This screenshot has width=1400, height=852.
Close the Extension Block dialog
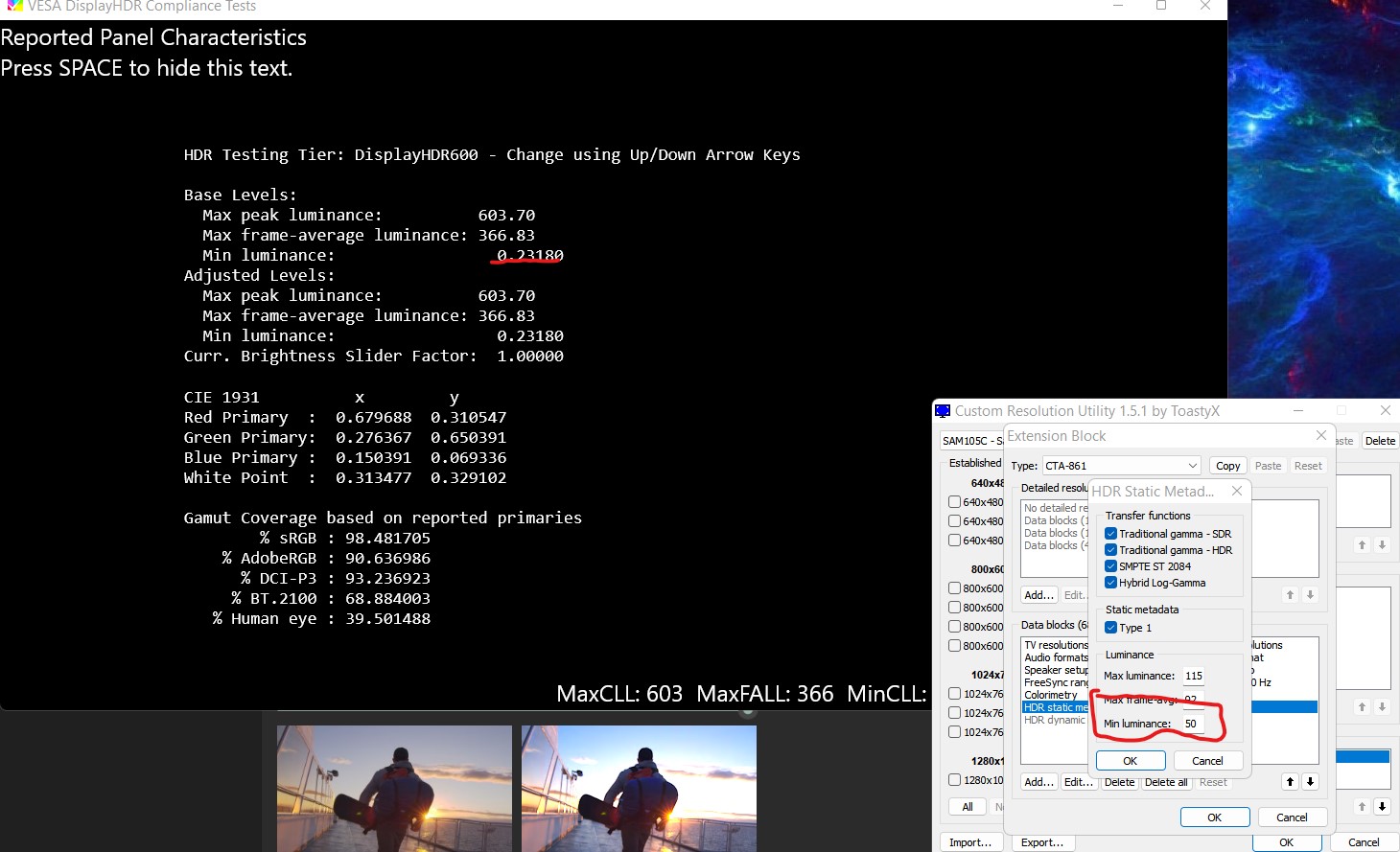coord(1320,436)
